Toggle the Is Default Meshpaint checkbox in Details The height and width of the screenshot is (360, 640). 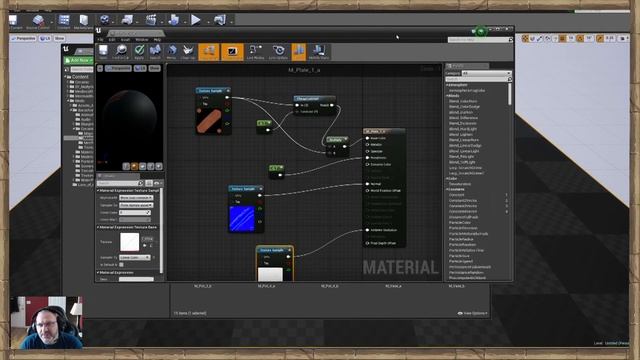pos(121,265)
